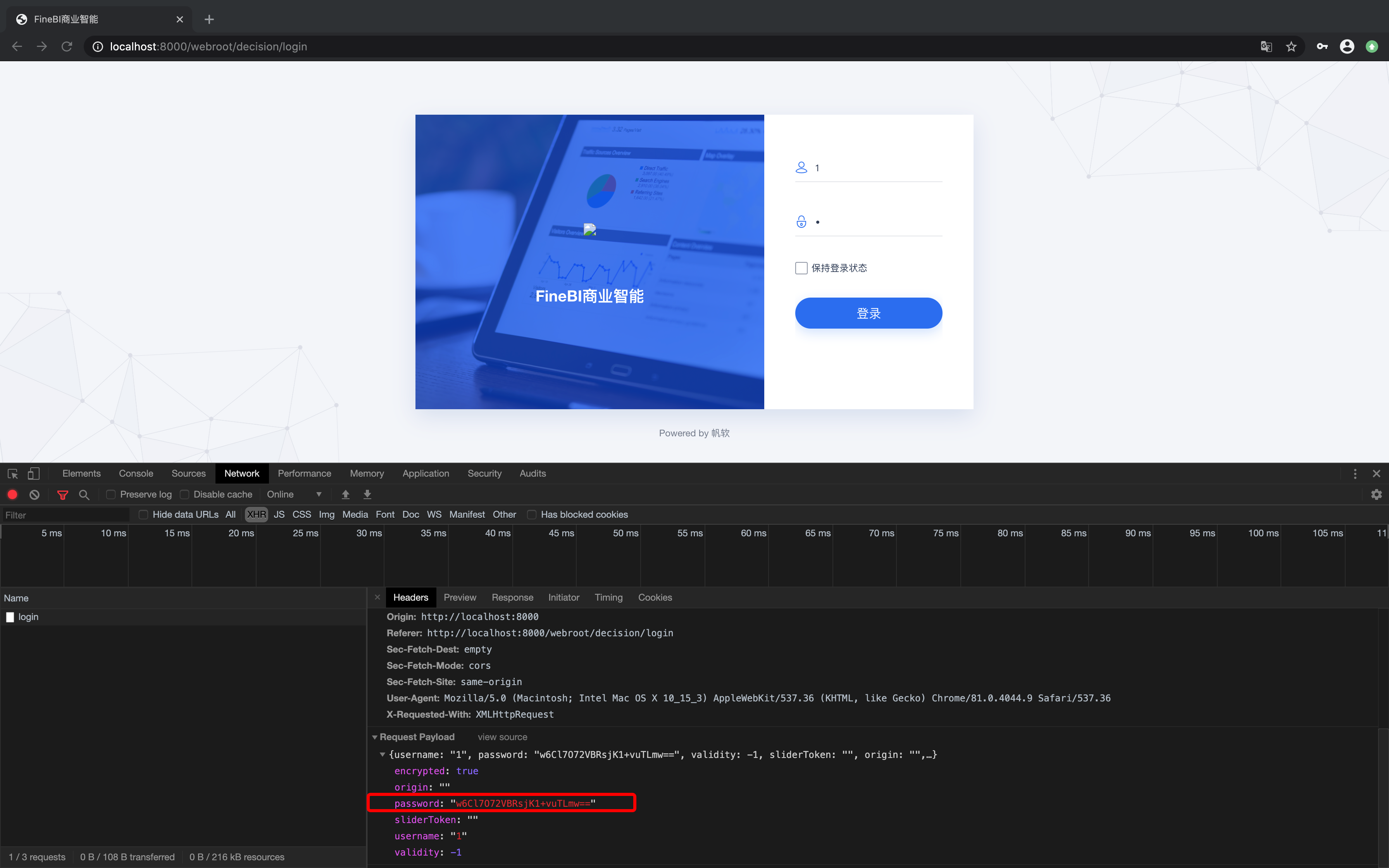
Task: Click the lock icon beside password field
Action: click(x=801, y=222)
